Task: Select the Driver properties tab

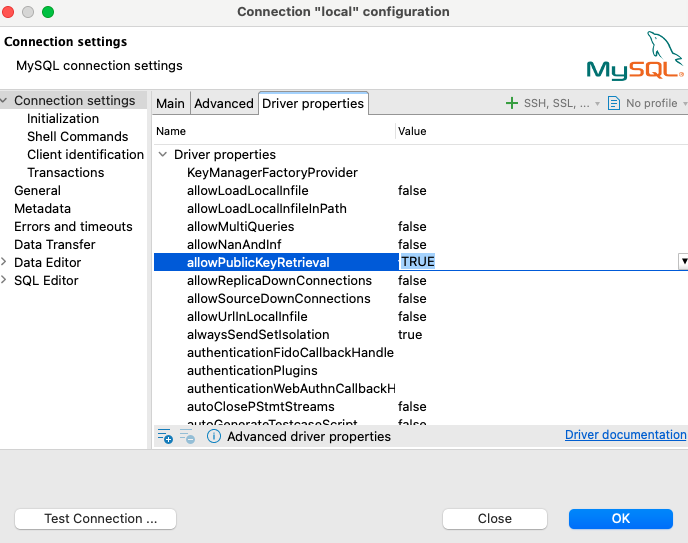Action: point(313,104)
